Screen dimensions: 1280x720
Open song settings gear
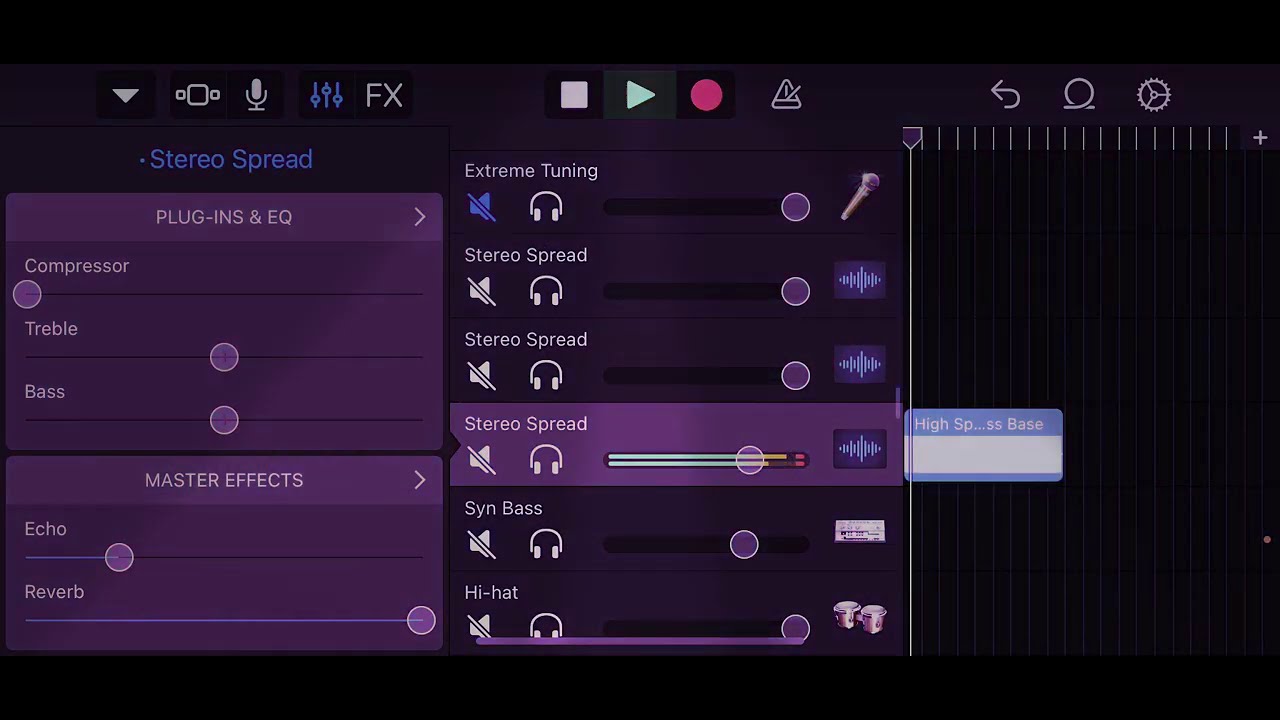point(1154,95)
